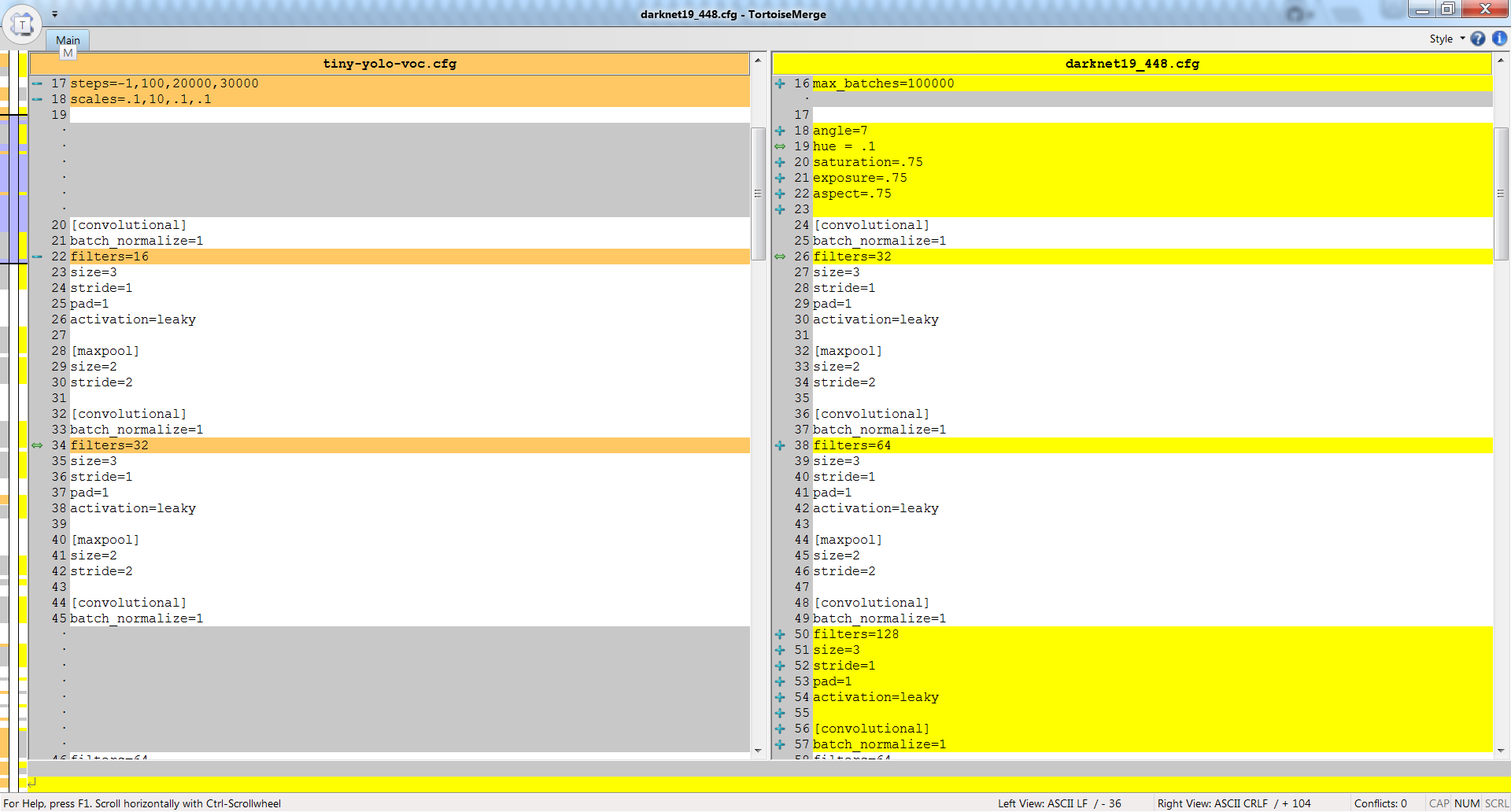
Task: Click the changed-line arrow beside filters=32 on left
Action: click(x=37, y=445)
